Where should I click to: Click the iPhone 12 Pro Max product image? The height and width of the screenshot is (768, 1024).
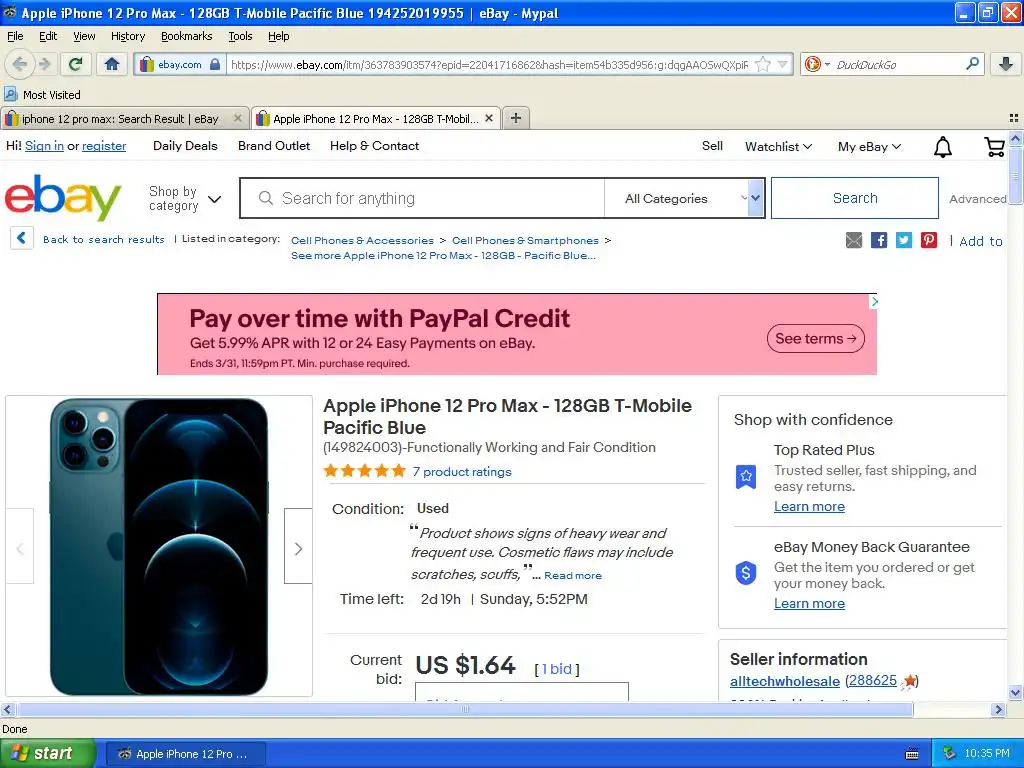coord(159,546)
